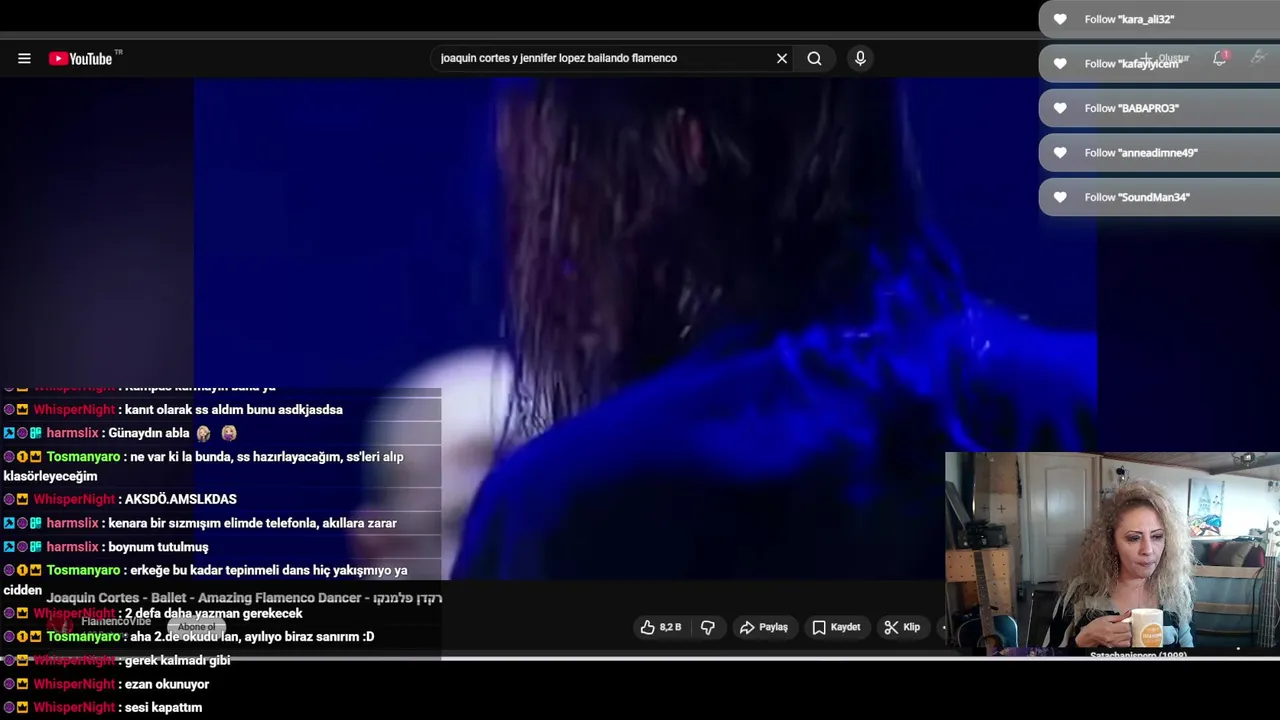Click WhisperNight's "kanıt olarak ss aldım" message

(x=172, y=410)
